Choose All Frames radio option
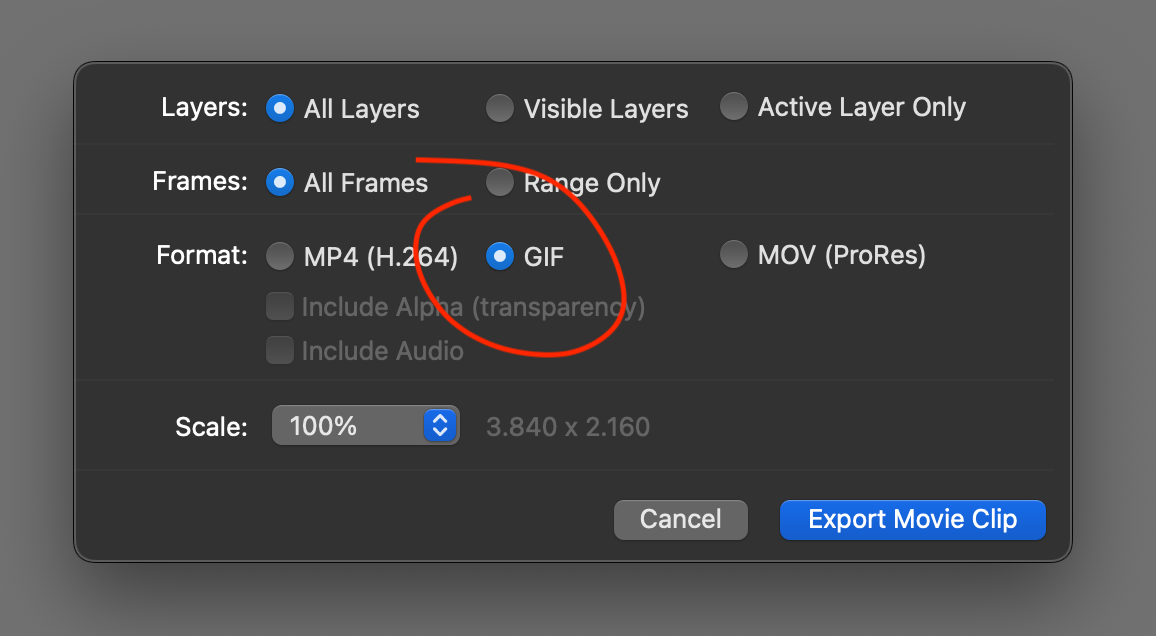Image resolution: width=1156 pixels, height=636 pixels. (x=279, y=182)
